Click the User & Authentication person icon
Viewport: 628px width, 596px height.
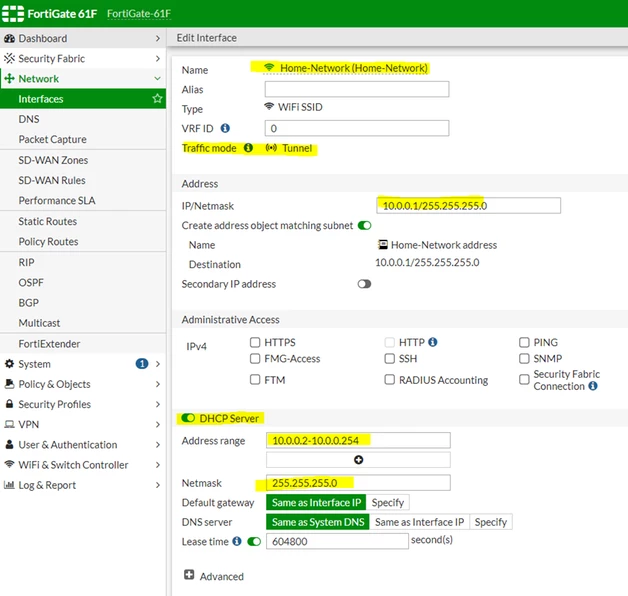pos(9,444)
